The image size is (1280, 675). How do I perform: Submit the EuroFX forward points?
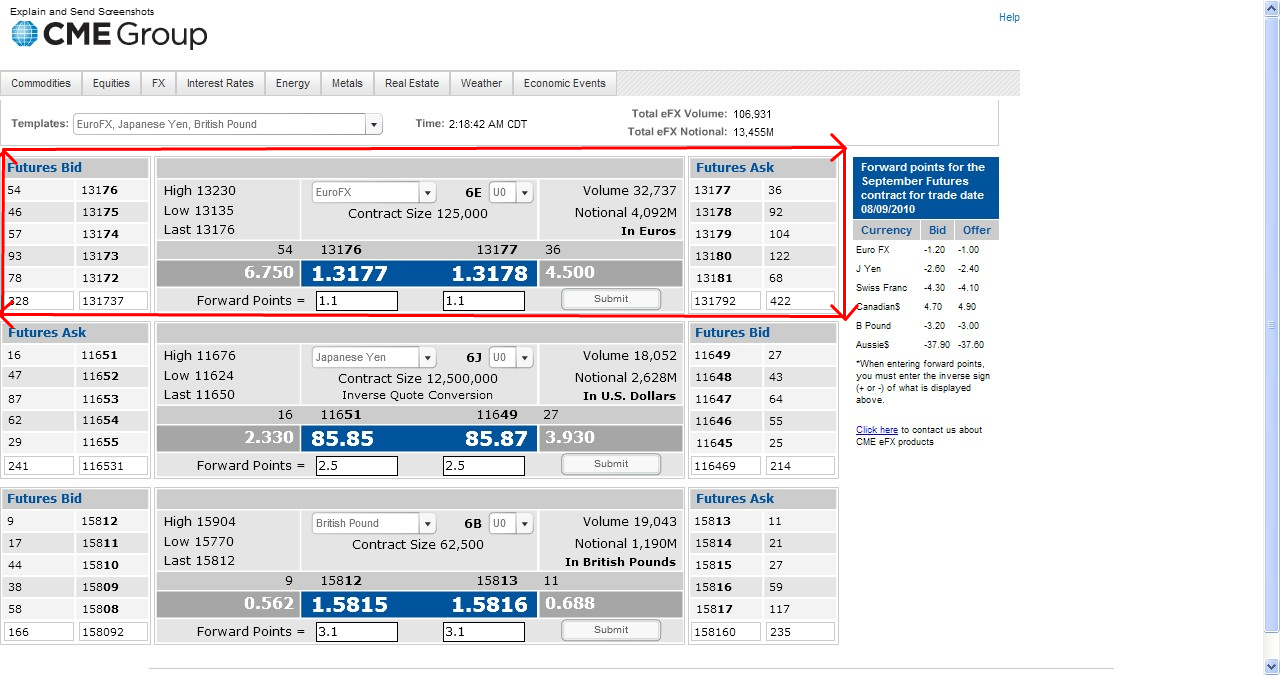click(611, 299)
